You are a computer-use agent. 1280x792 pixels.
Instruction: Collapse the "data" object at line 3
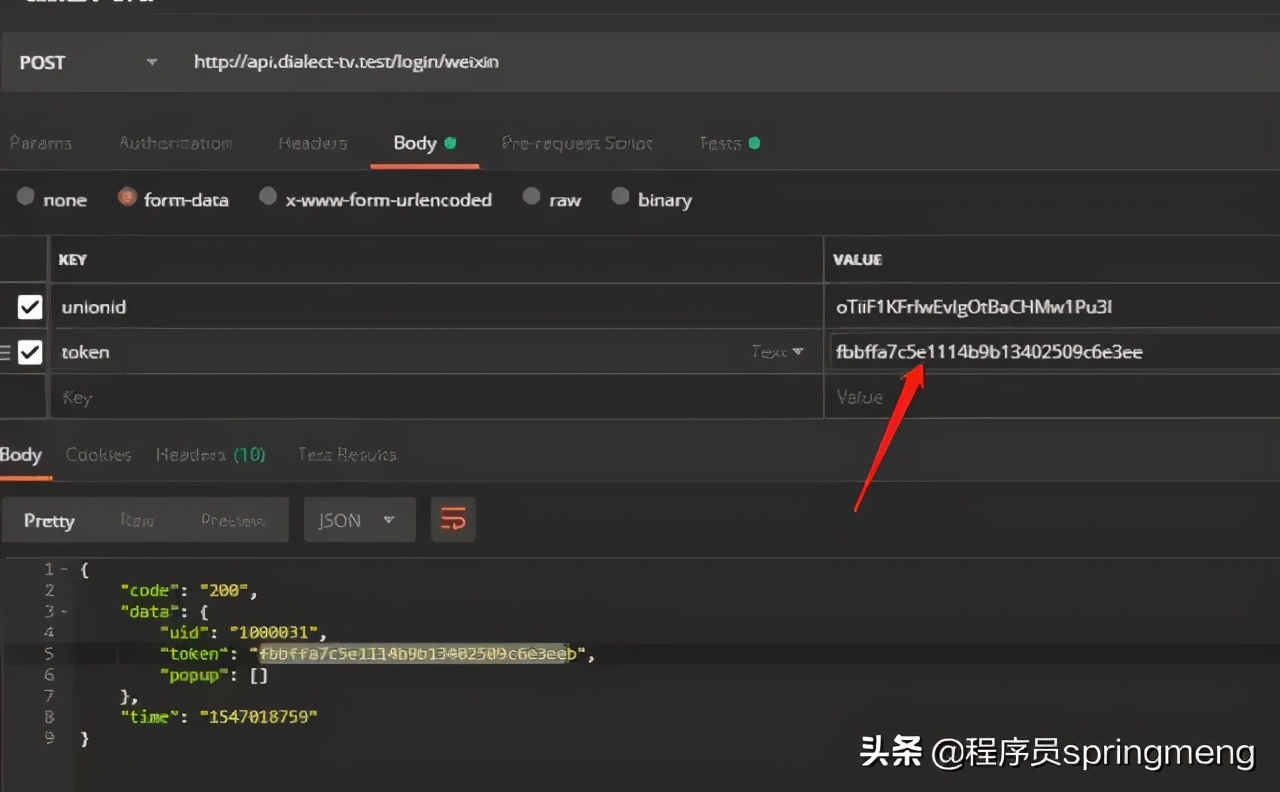point(64,611)
